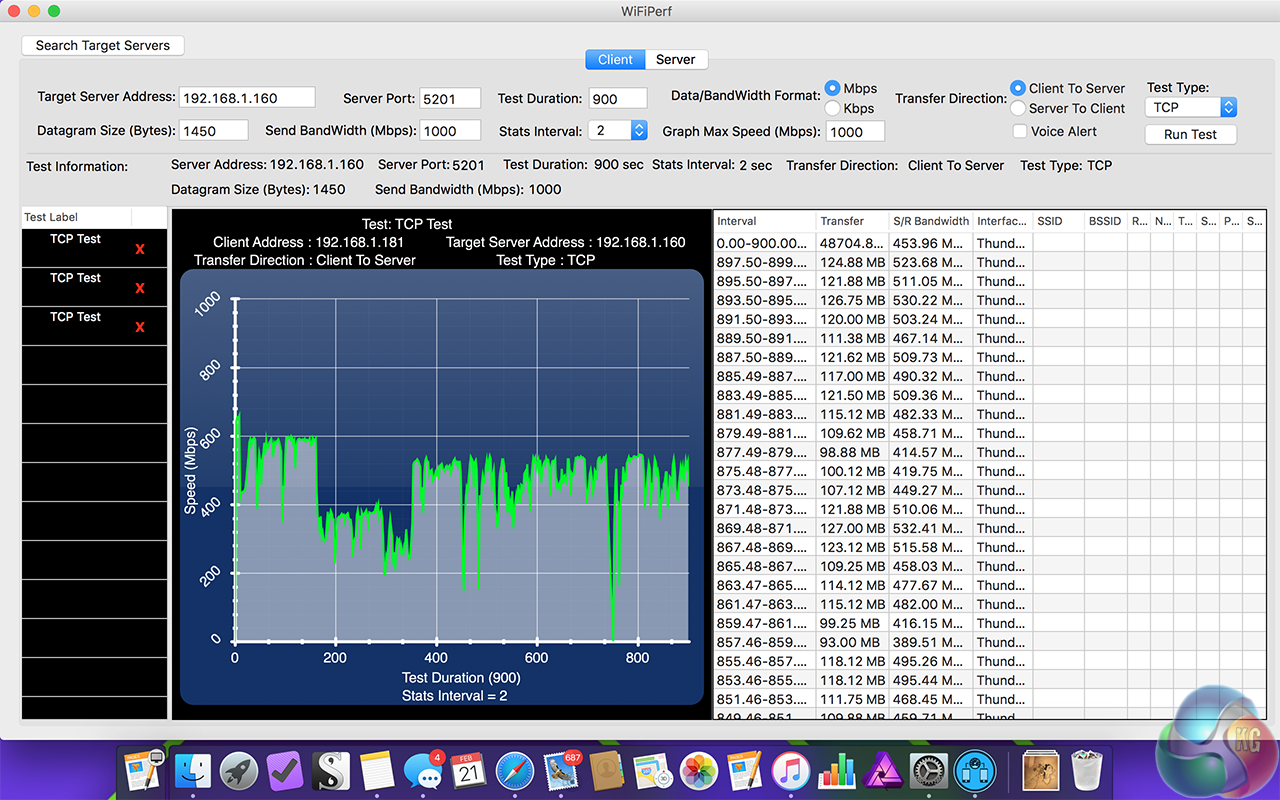Open Safari from the dock

(x=515, y=771)
